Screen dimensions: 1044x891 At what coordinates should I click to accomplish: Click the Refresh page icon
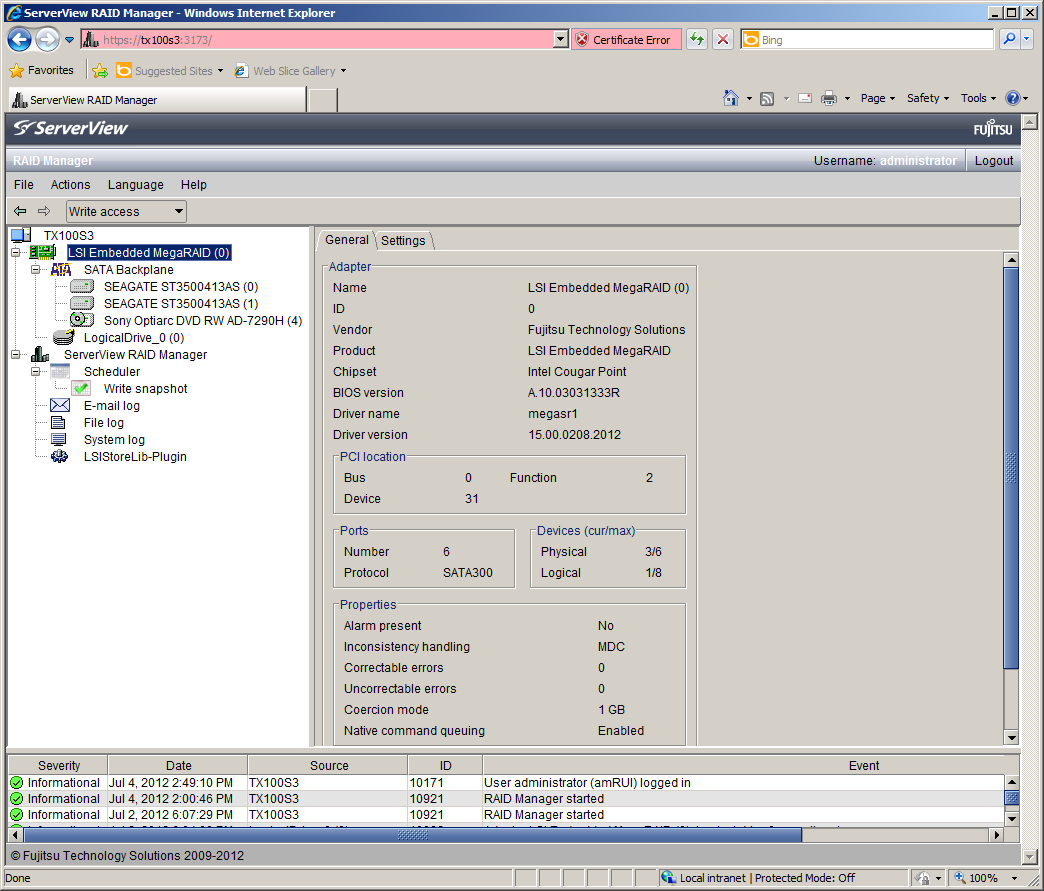696,40
